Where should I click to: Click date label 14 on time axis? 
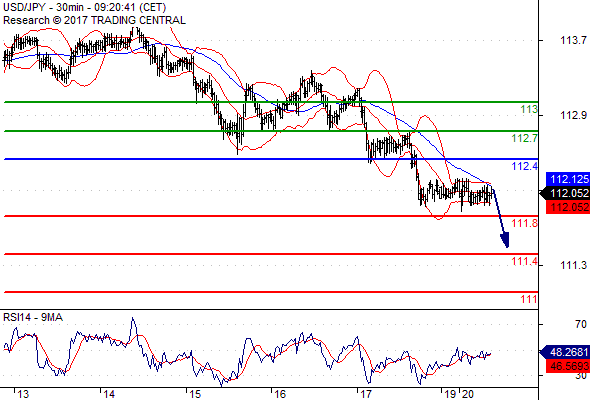coord(109,394)
